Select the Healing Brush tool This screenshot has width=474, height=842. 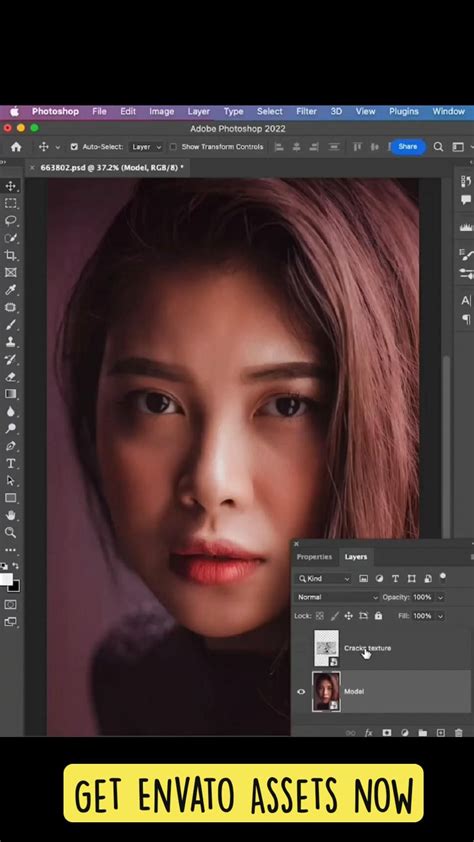[x=10, y=307]
